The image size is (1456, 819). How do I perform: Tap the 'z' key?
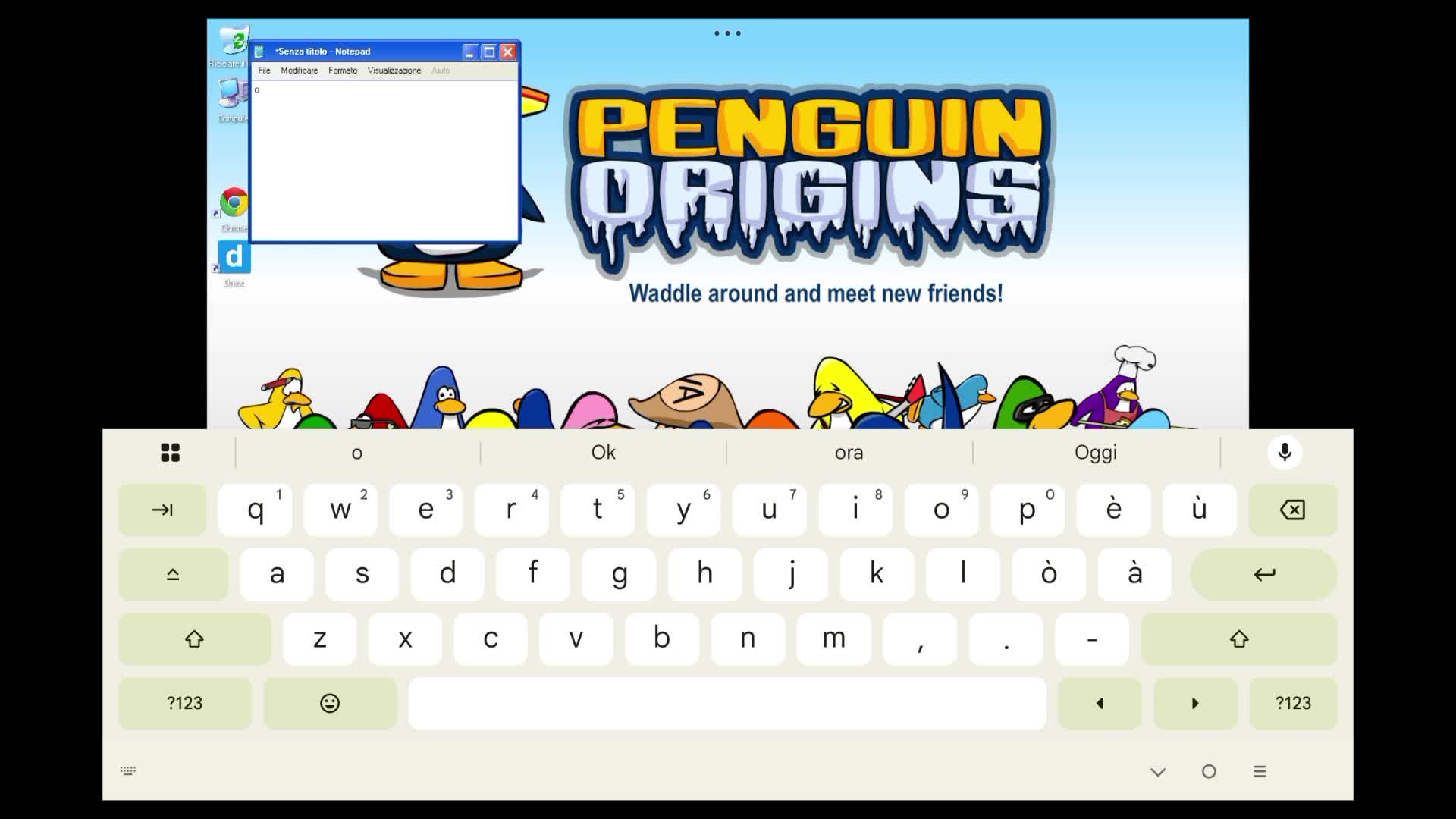(320, 639)
